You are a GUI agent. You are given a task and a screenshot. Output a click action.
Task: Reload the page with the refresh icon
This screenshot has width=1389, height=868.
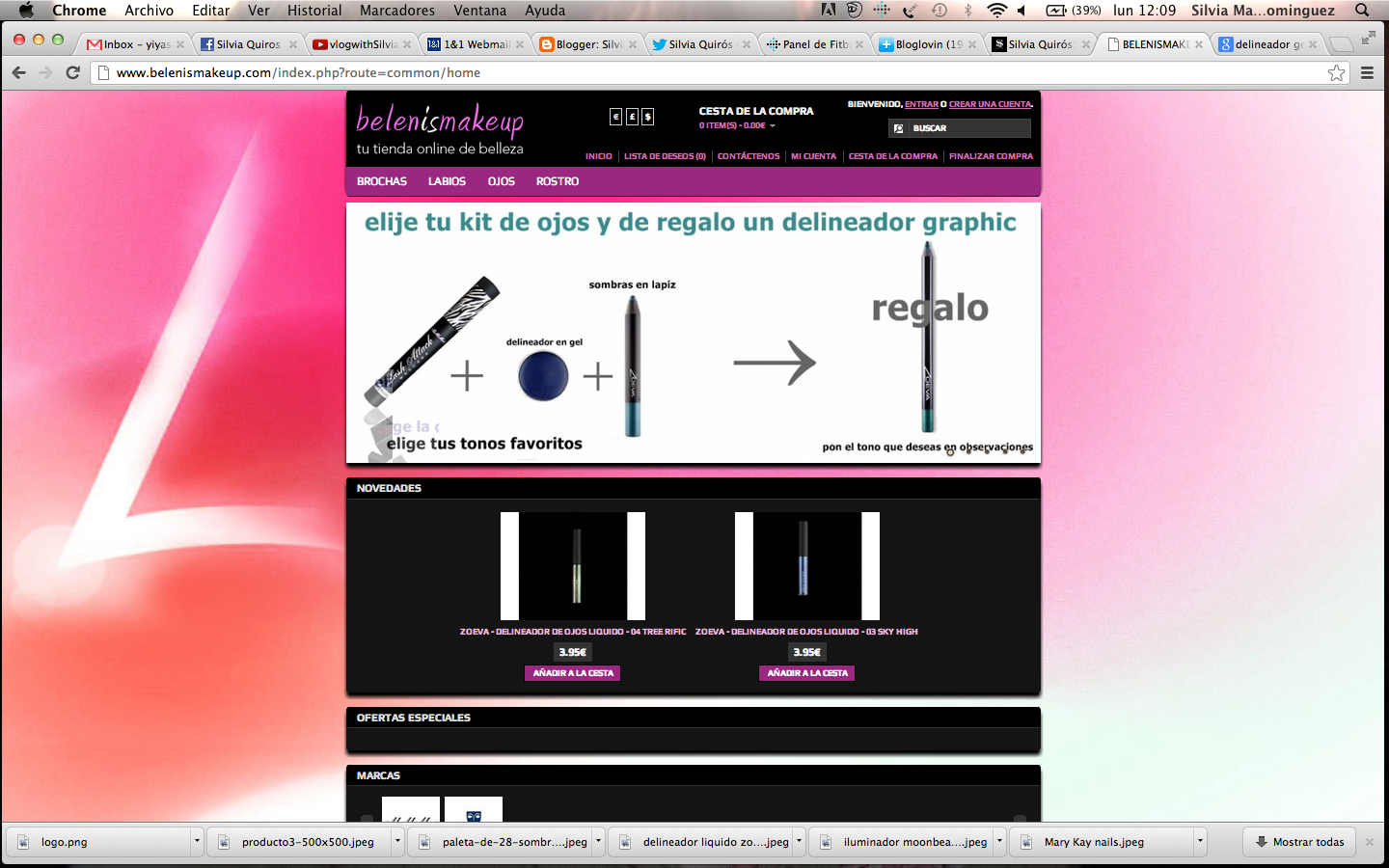coord(72,72)
